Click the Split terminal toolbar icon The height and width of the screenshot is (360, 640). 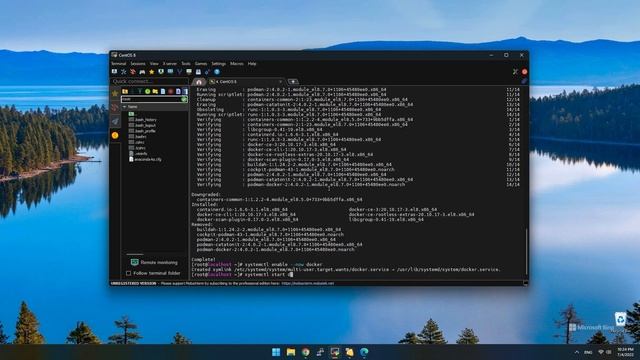coord(170,72)
